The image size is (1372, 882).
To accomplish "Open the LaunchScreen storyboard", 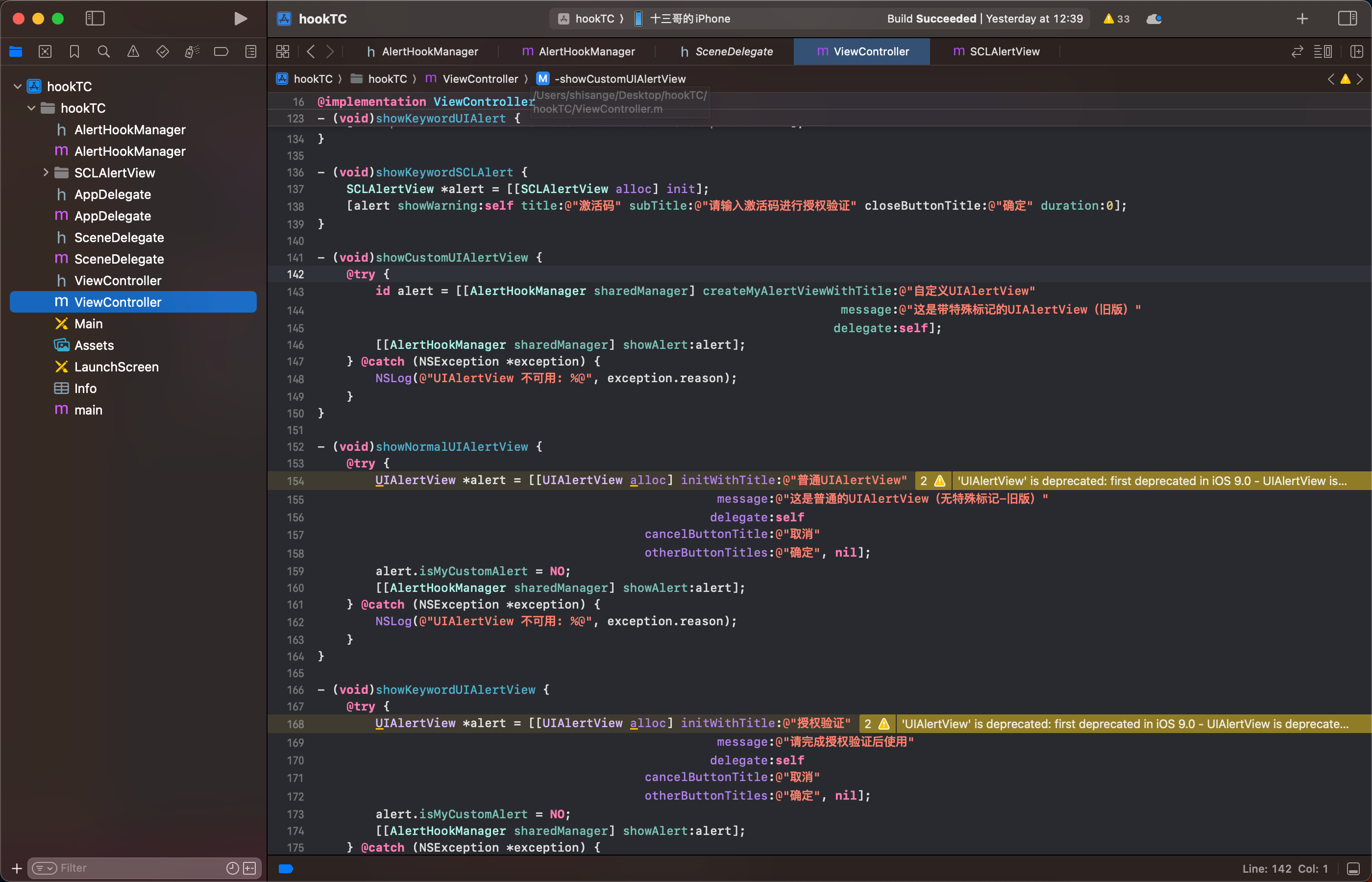I will [133, 367].
